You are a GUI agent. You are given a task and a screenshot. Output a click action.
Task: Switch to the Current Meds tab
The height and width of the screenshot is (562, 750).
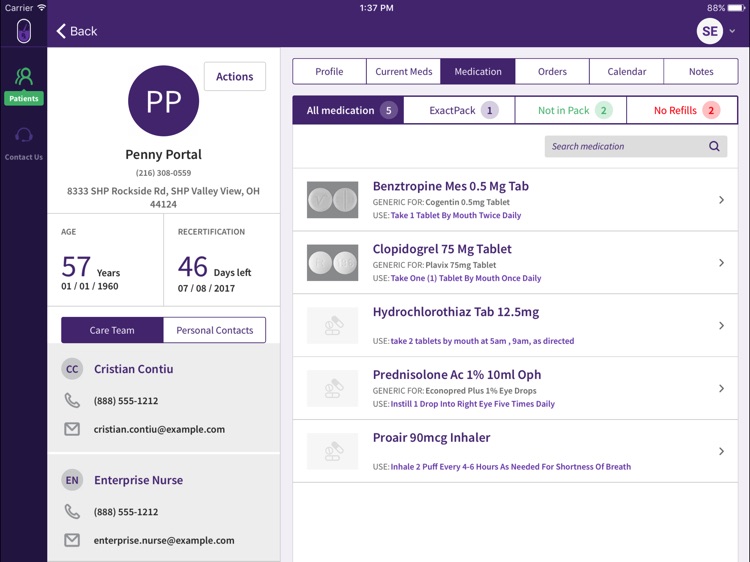tap(404, 71)
